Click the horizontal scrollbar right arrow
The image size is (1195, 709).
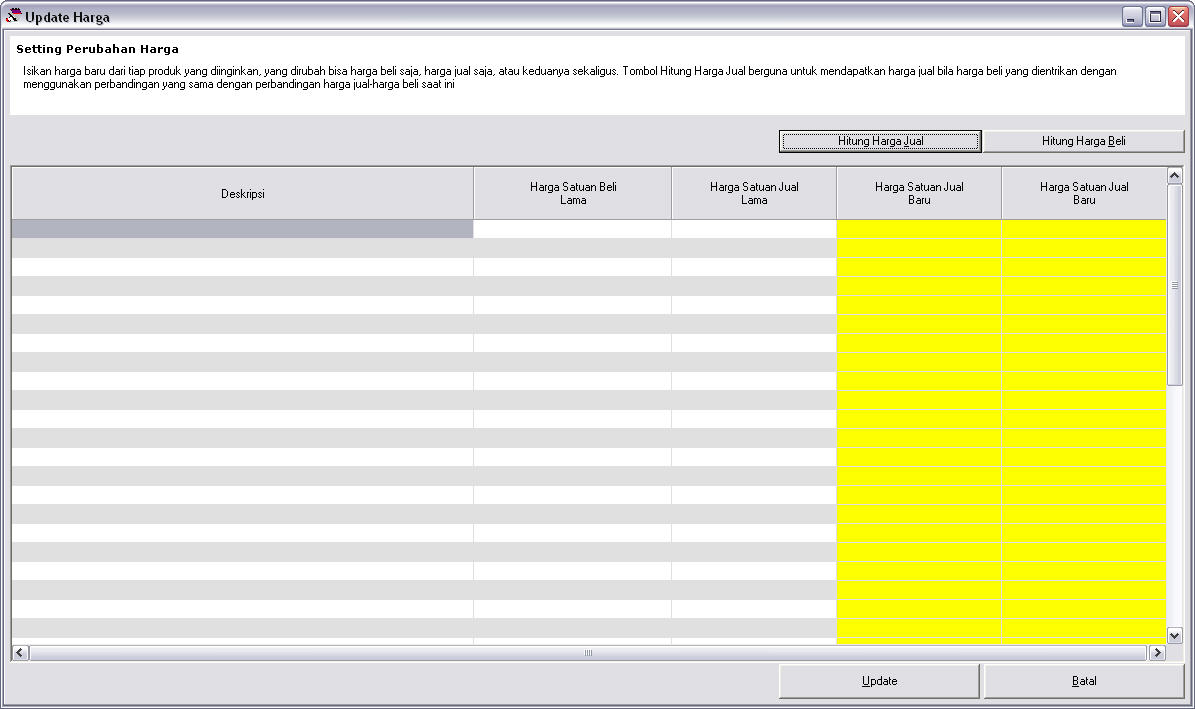(1157, 653)
